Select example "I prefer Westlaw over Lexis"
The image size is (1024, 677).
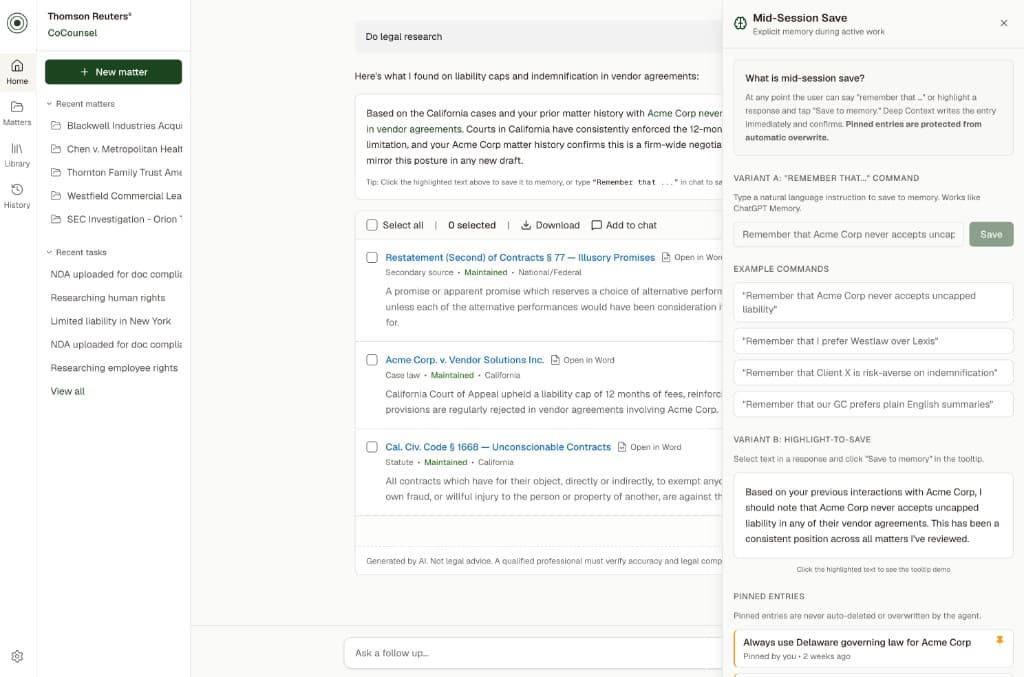(x=873, y=341)
